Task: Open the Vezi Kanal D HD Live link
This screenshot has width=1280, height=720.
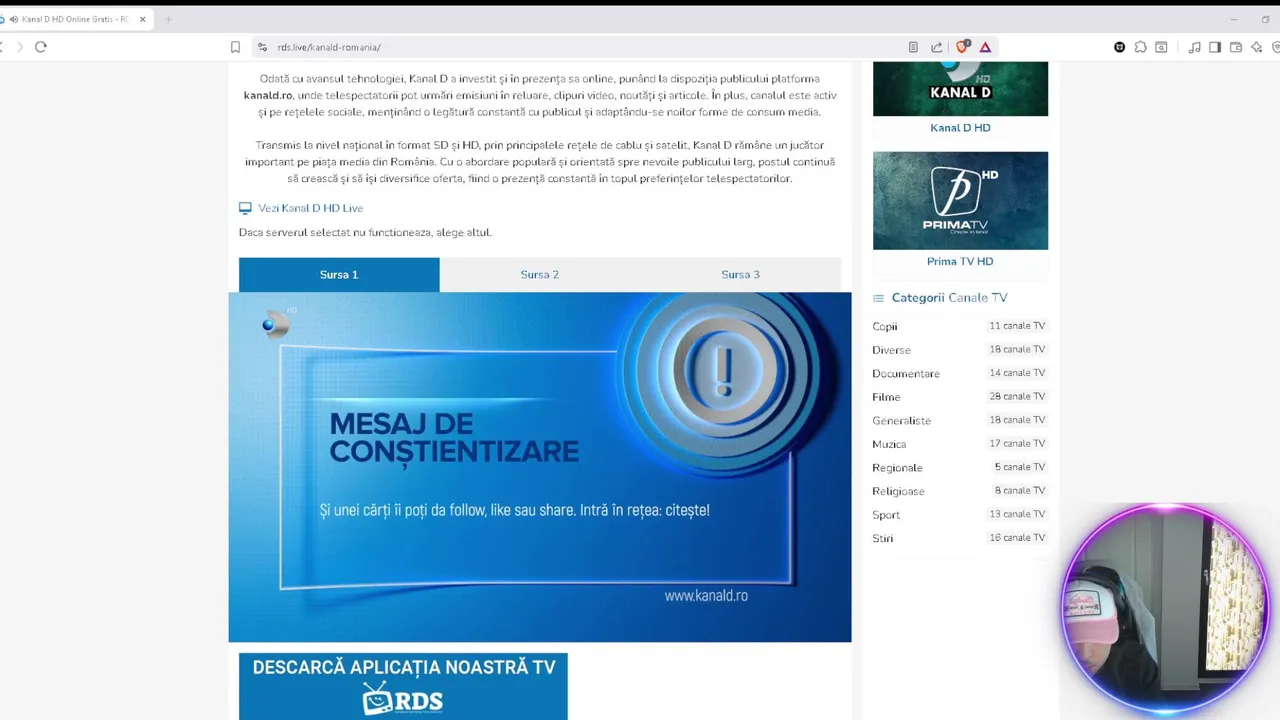Action: click(310, 208)
